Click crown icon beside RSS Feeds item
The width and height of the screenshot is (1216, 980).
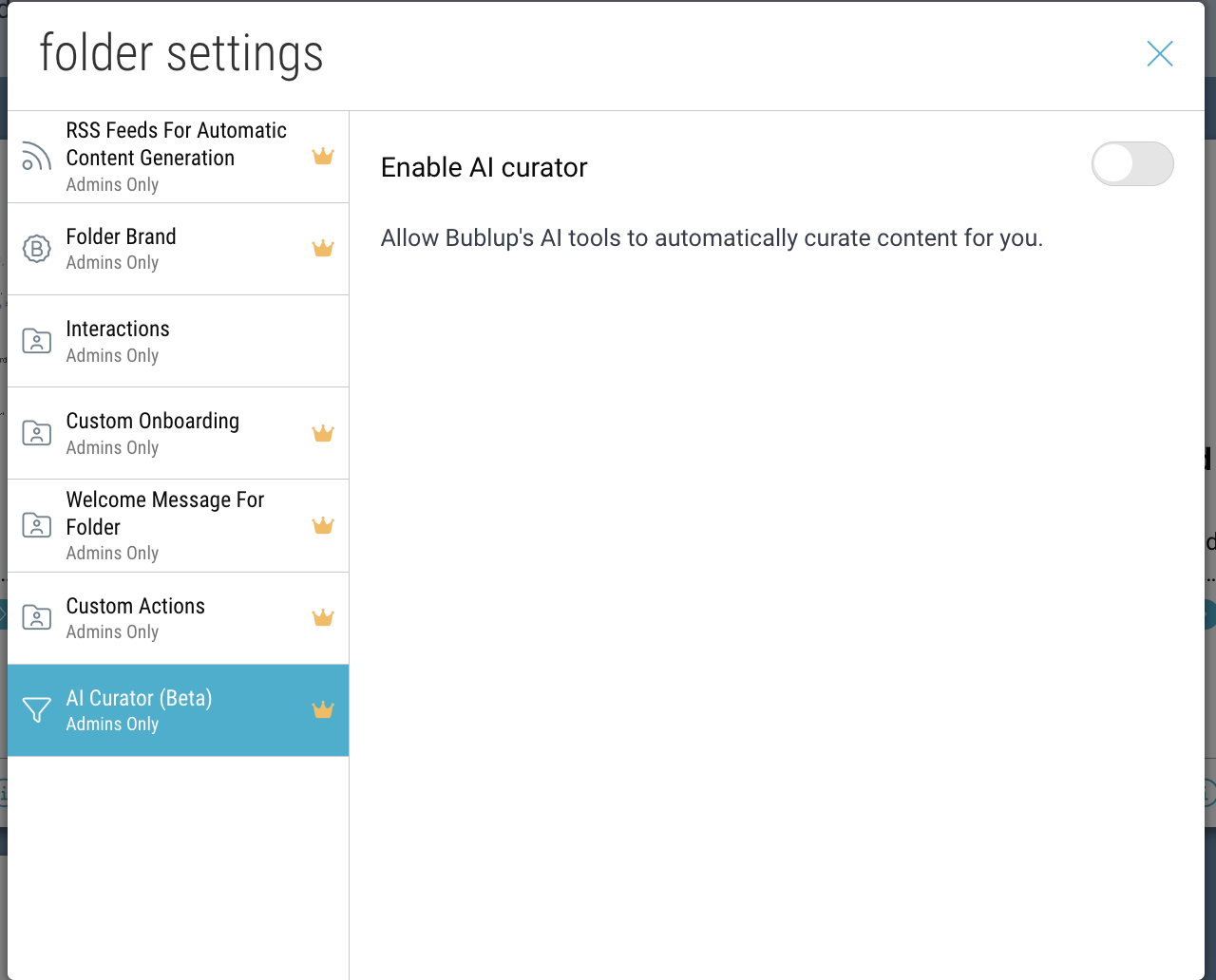click(323, 157)
